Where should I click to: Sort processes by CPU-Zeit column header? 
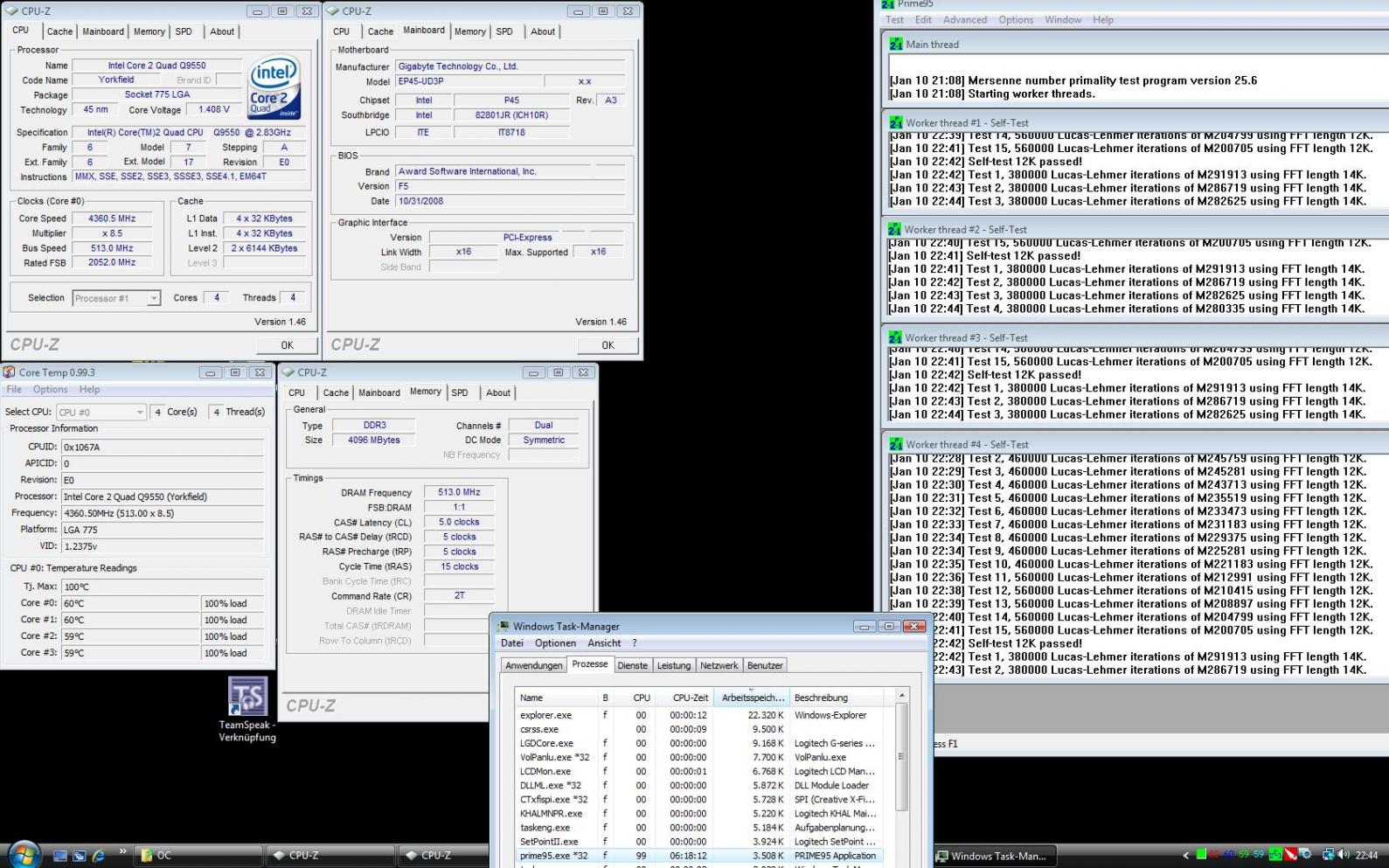coord(684,698)
